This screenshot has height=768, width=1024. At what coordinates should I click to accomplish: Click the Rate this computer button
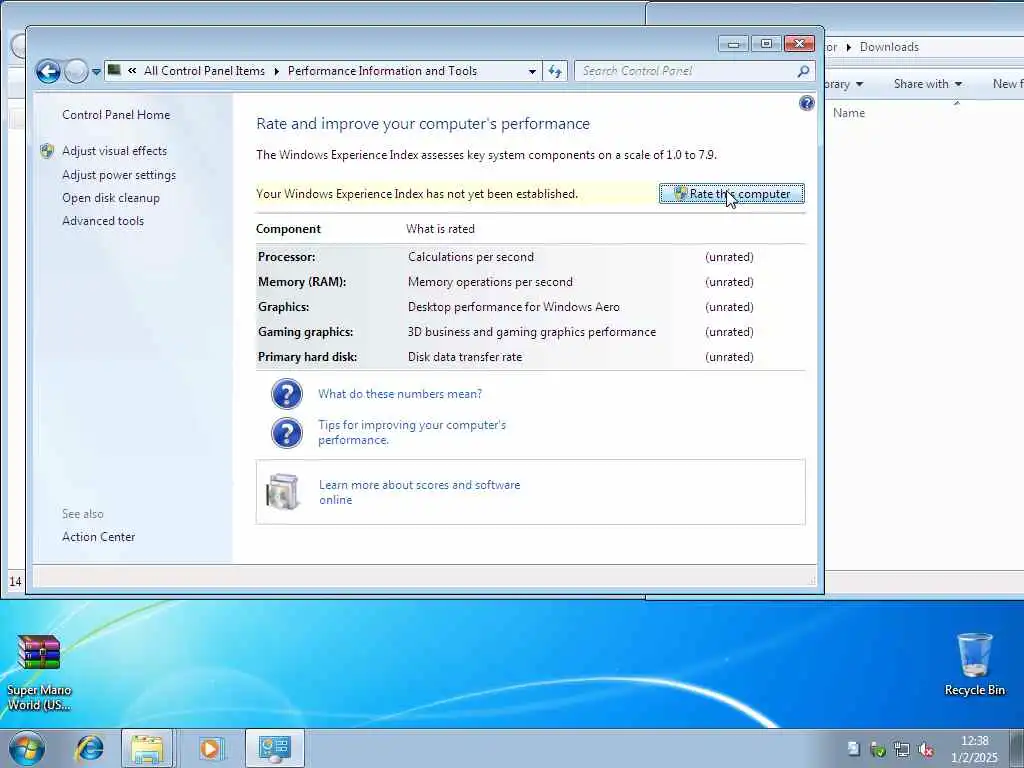(x=731, y=194)
